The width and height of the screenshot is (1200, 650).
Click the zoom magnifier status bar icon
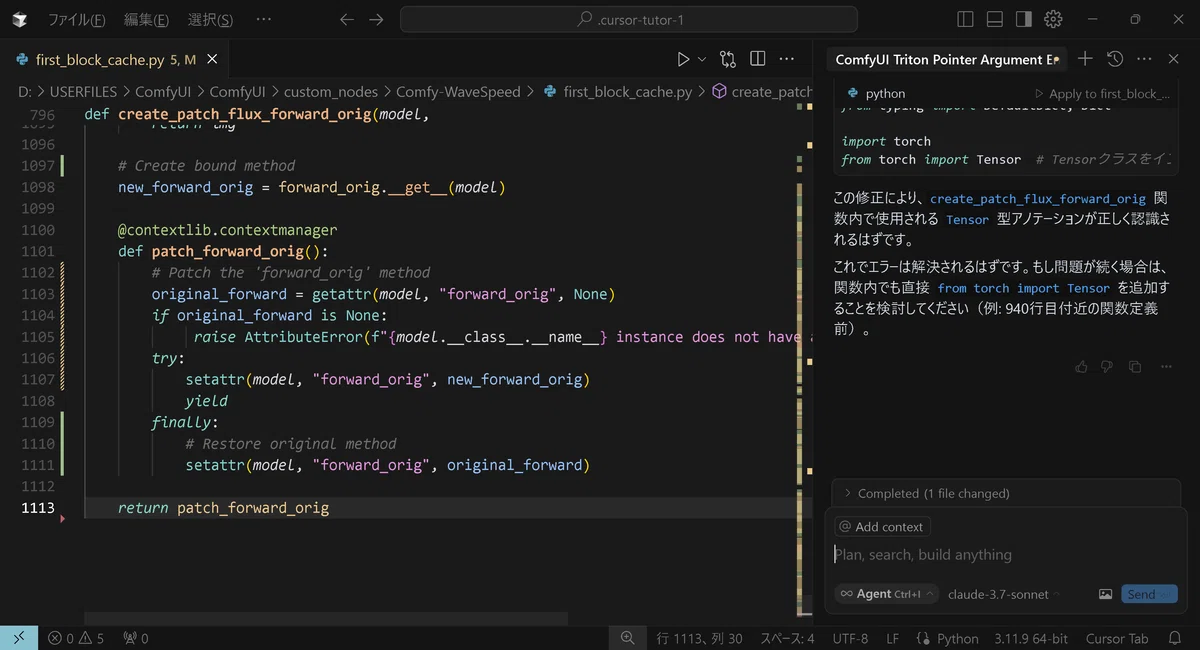coord(627,638)
